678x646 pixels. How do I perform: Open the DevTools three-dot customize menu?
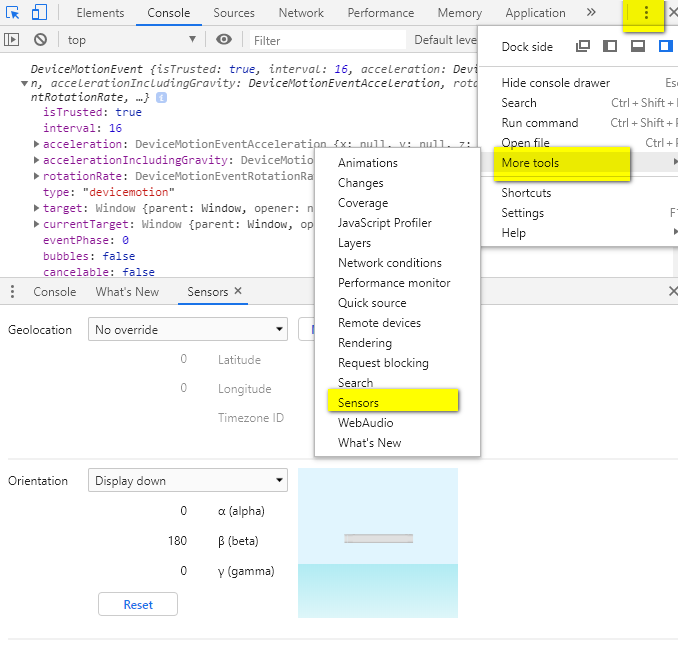pos(646,12)
